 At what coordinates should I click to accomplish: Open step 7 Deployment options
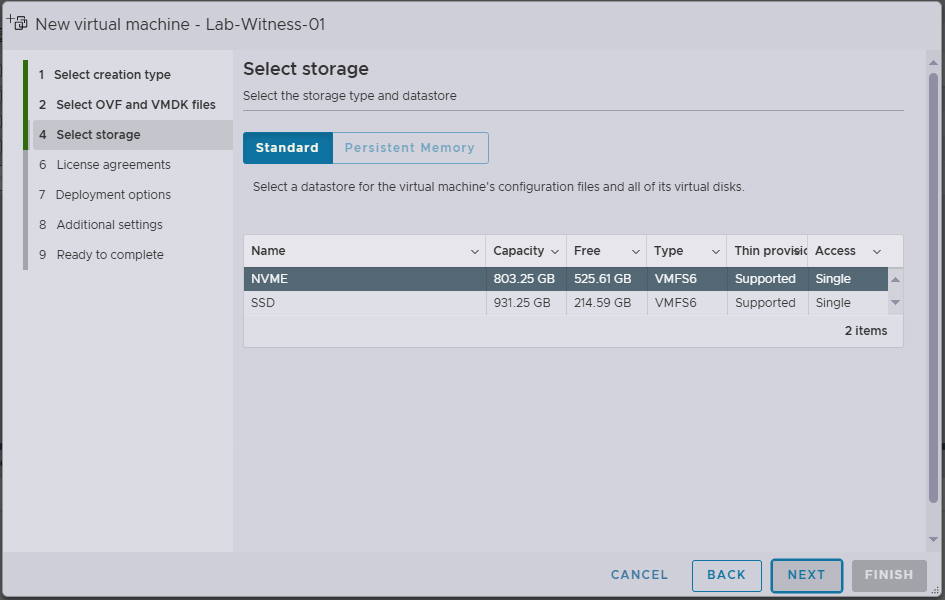(x=113, y=195)
